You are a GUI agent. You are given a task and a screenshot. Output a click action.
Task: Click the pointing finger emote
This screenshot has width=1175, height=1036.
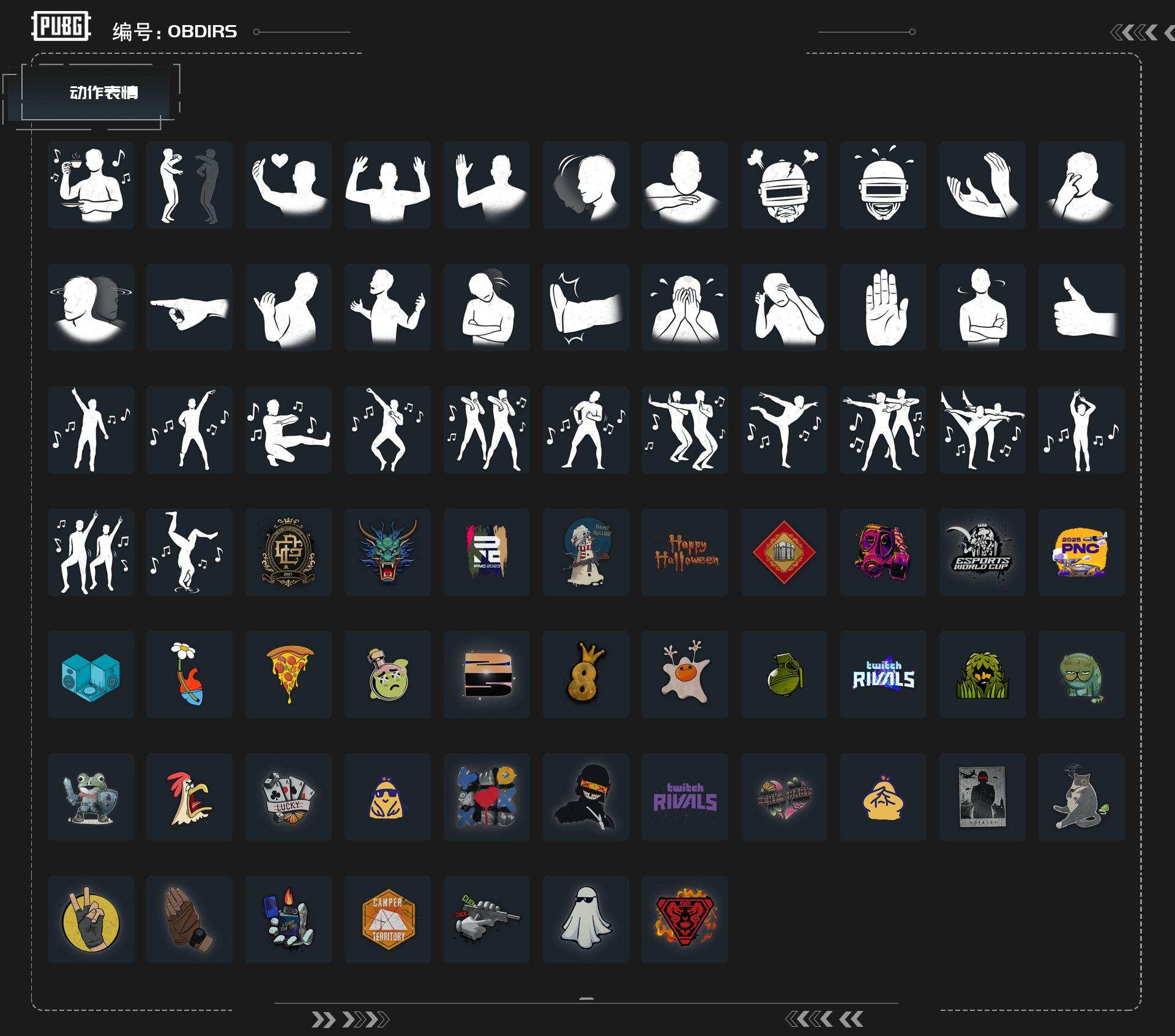point(189,307)
